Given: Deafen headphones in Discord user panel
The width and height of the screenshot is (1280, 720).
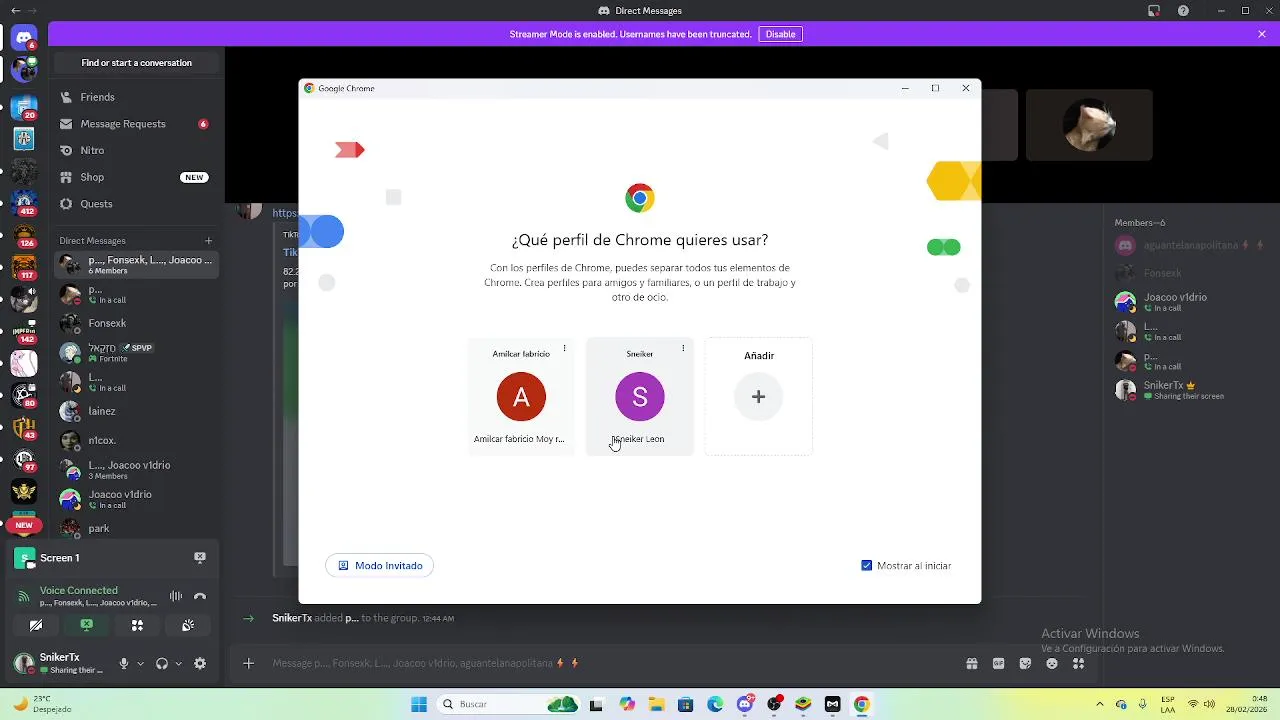Looking at the screenshot, I should tap(162, 663).
